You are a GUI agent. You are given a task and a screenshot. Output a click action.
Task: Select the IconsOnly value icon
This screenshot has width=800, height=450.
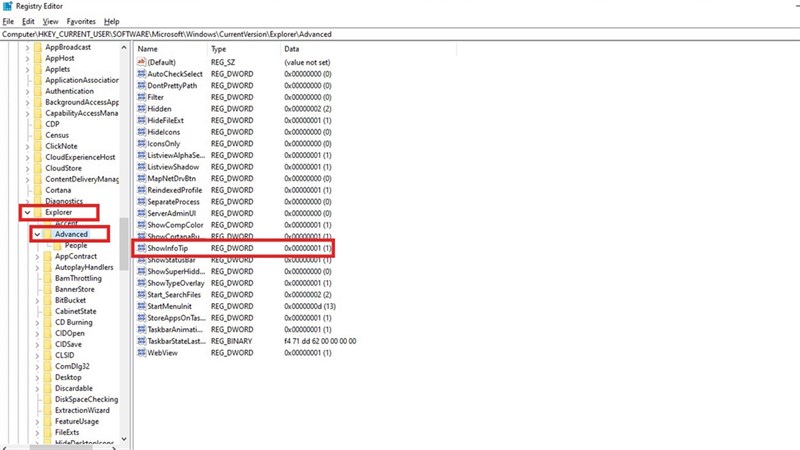pos(141,143)
